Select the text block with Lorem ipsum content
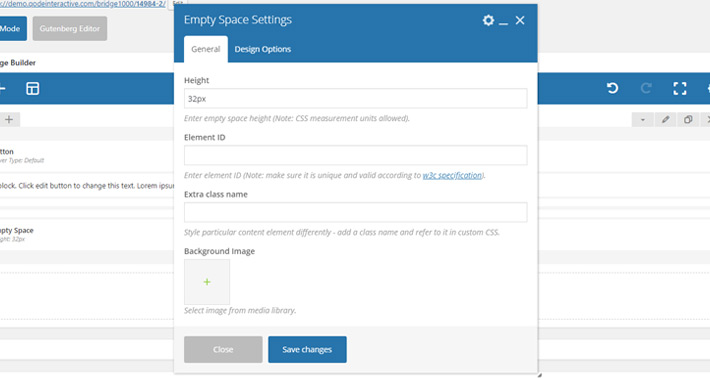This screenshot has height=378, width=710. tap(86, 186)
